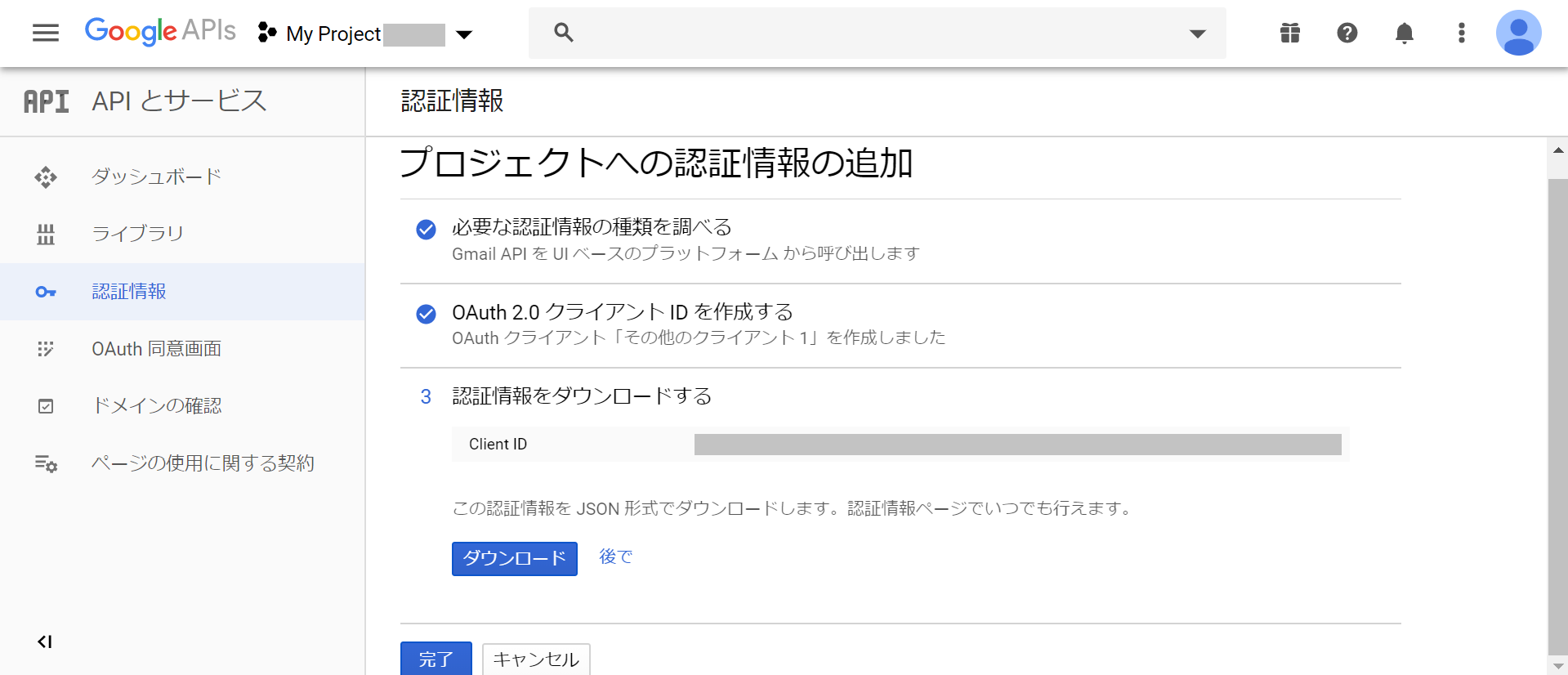Click the OAuth 同意画面 icon
Viewport: 1568px width, 675px height.
coord(46,349)
